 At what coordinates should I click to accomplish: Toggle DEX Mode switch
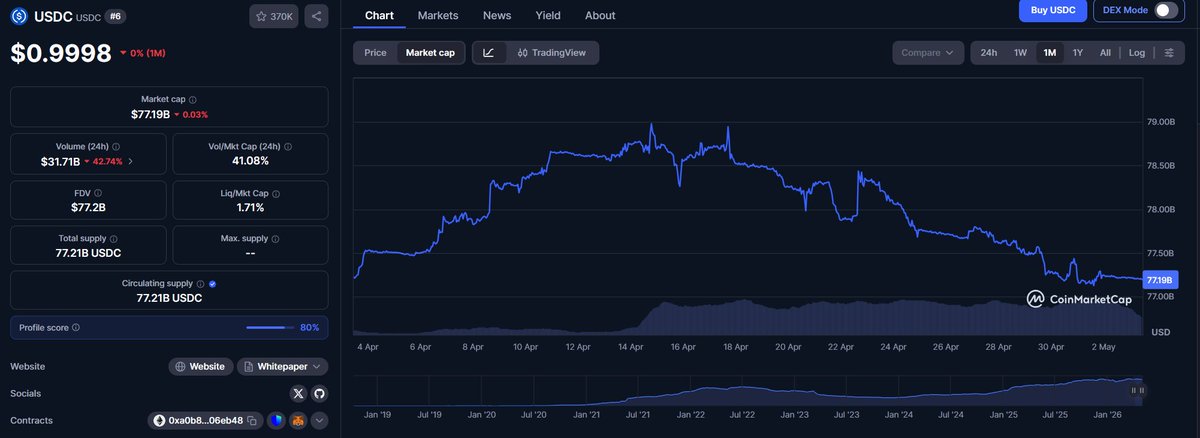click(1166, 10)
